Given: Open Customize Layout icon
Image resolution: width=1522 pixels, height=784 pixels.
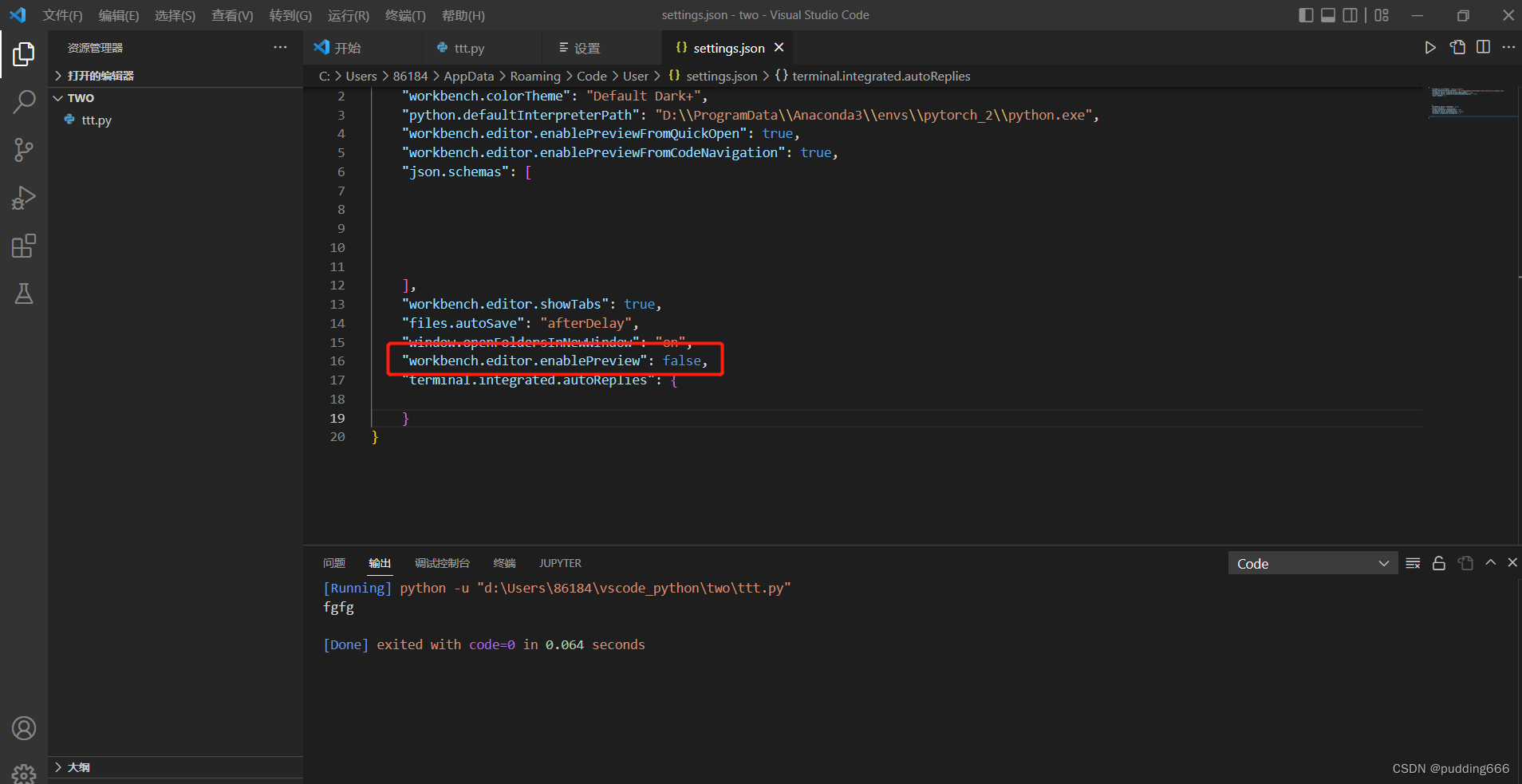Looking at the screenshot, I should (x=1382, y=15).
